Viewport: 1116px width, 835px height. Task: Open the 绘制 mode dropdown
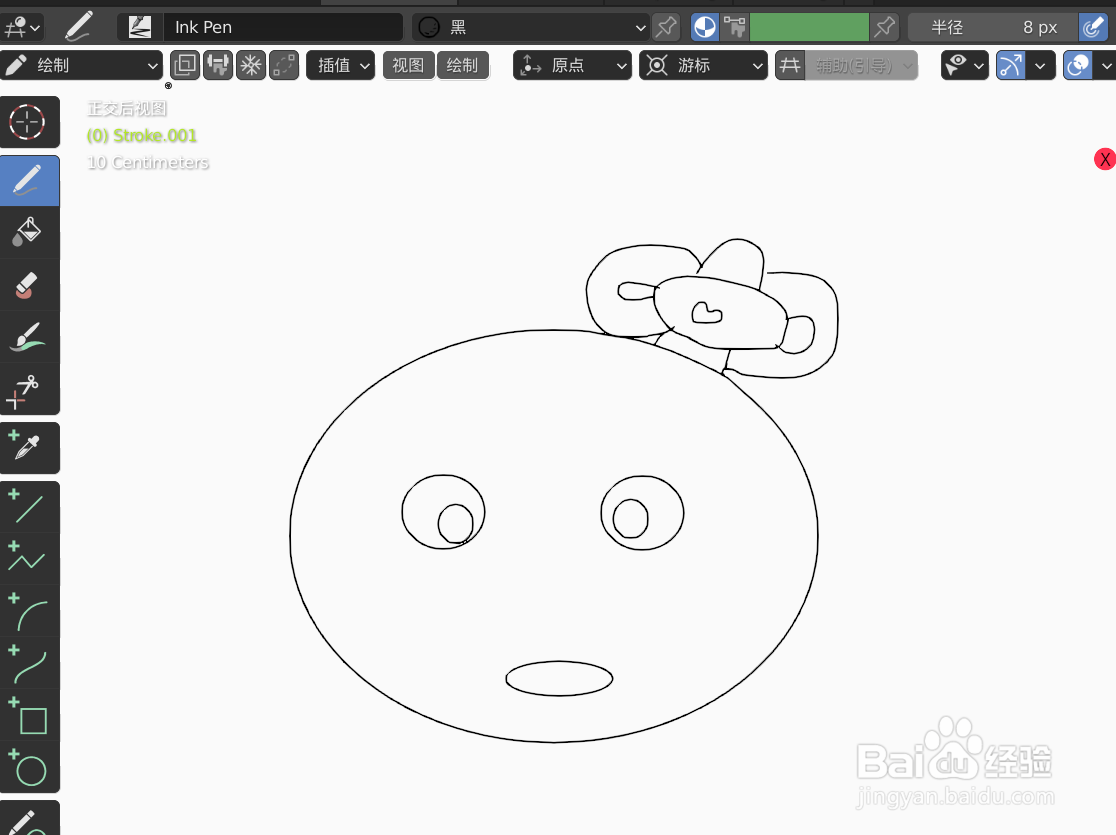pyautogui.click(x=81, y=65)
